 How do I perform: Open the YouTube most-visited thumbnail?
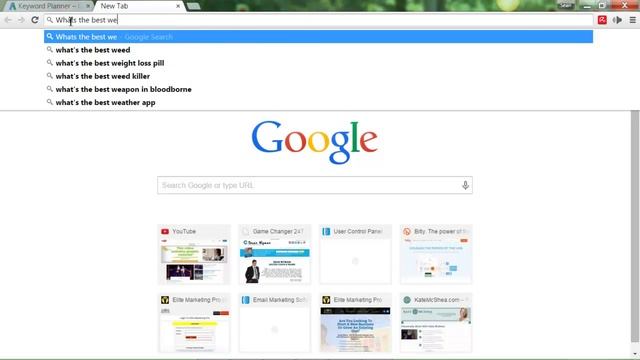click(x=194, y=254)
